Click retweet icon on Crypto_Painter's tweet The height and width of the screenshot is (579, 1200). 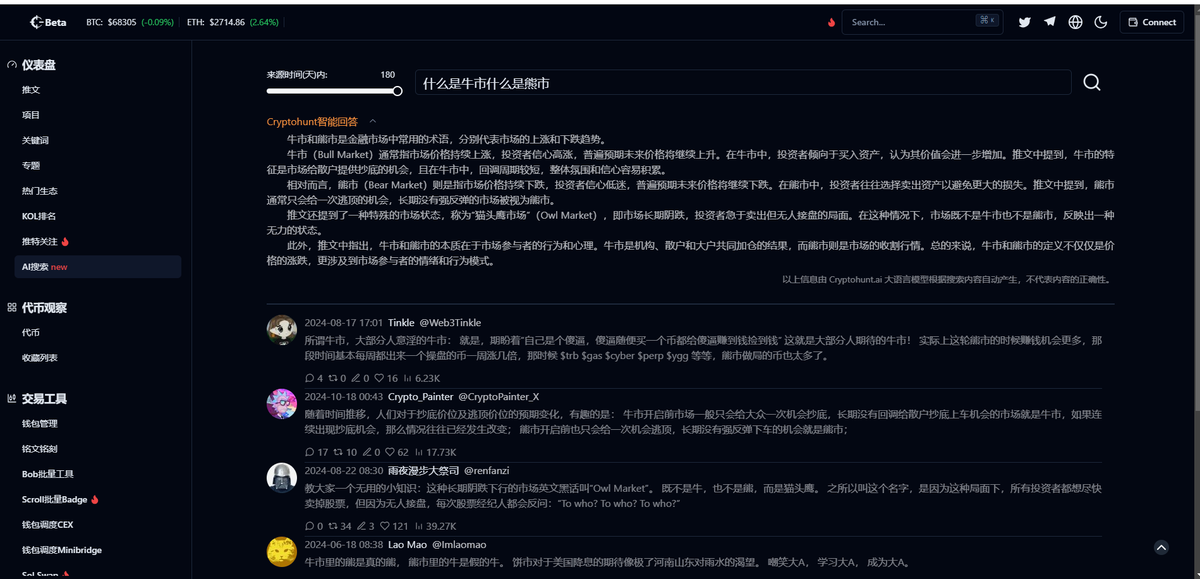(x=340, y=452)
